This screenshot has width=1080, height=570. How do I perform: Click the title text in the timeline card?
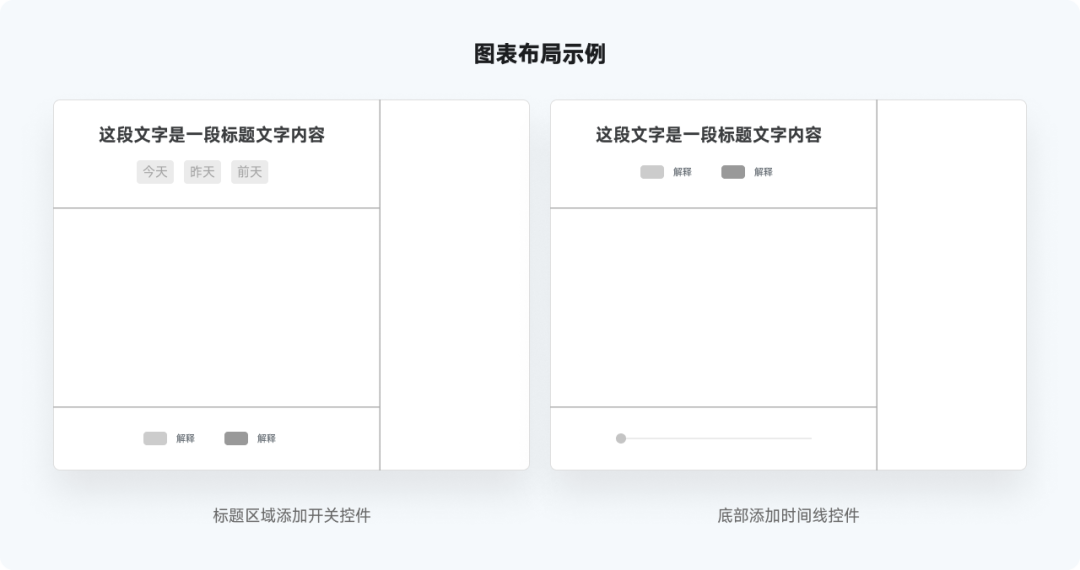(709, 135)
